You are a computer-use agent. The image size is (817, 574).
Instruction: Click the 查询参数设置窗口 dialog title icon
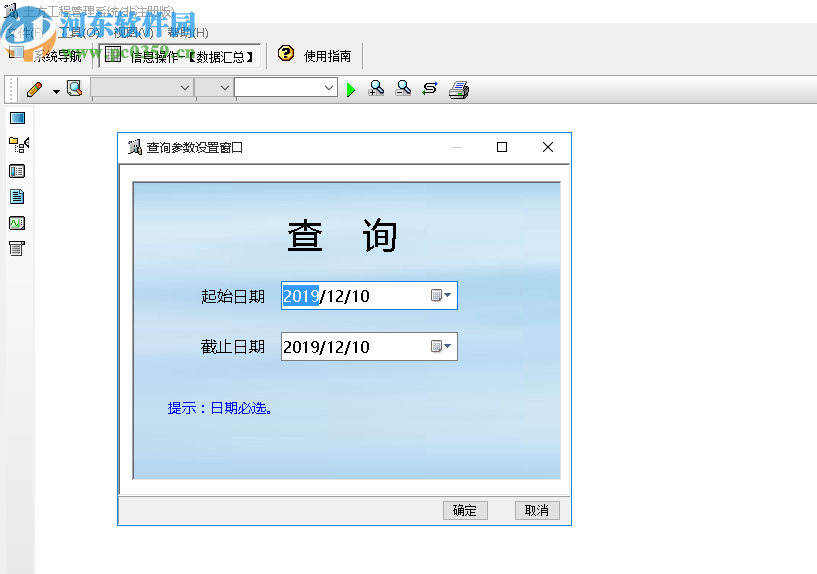[x=135, y=147]
